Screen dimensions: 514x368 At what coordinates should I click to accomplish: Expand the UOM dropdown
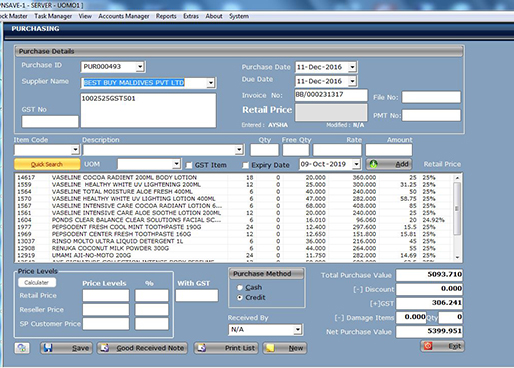click(x=176, y=164)
